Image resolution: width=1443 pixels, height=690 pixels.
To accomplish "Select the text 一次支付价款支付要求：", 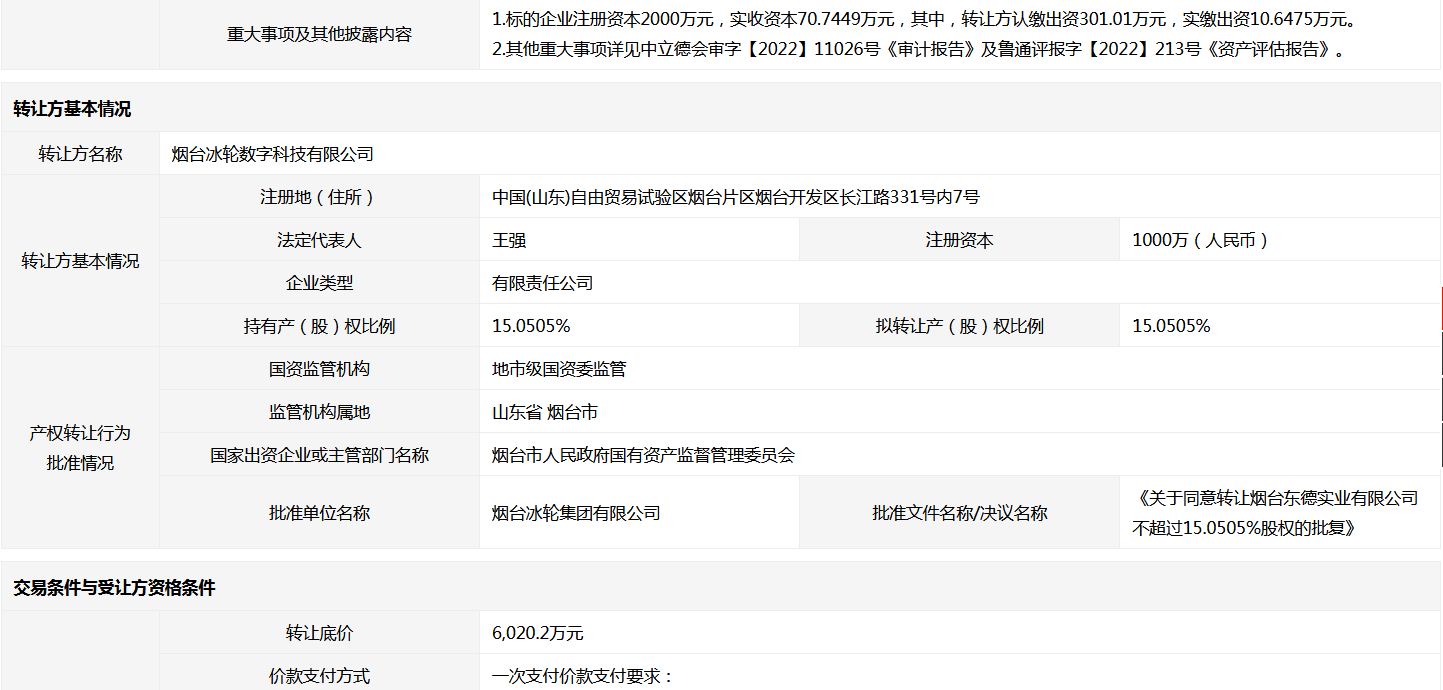I will [x=584, y=676].
